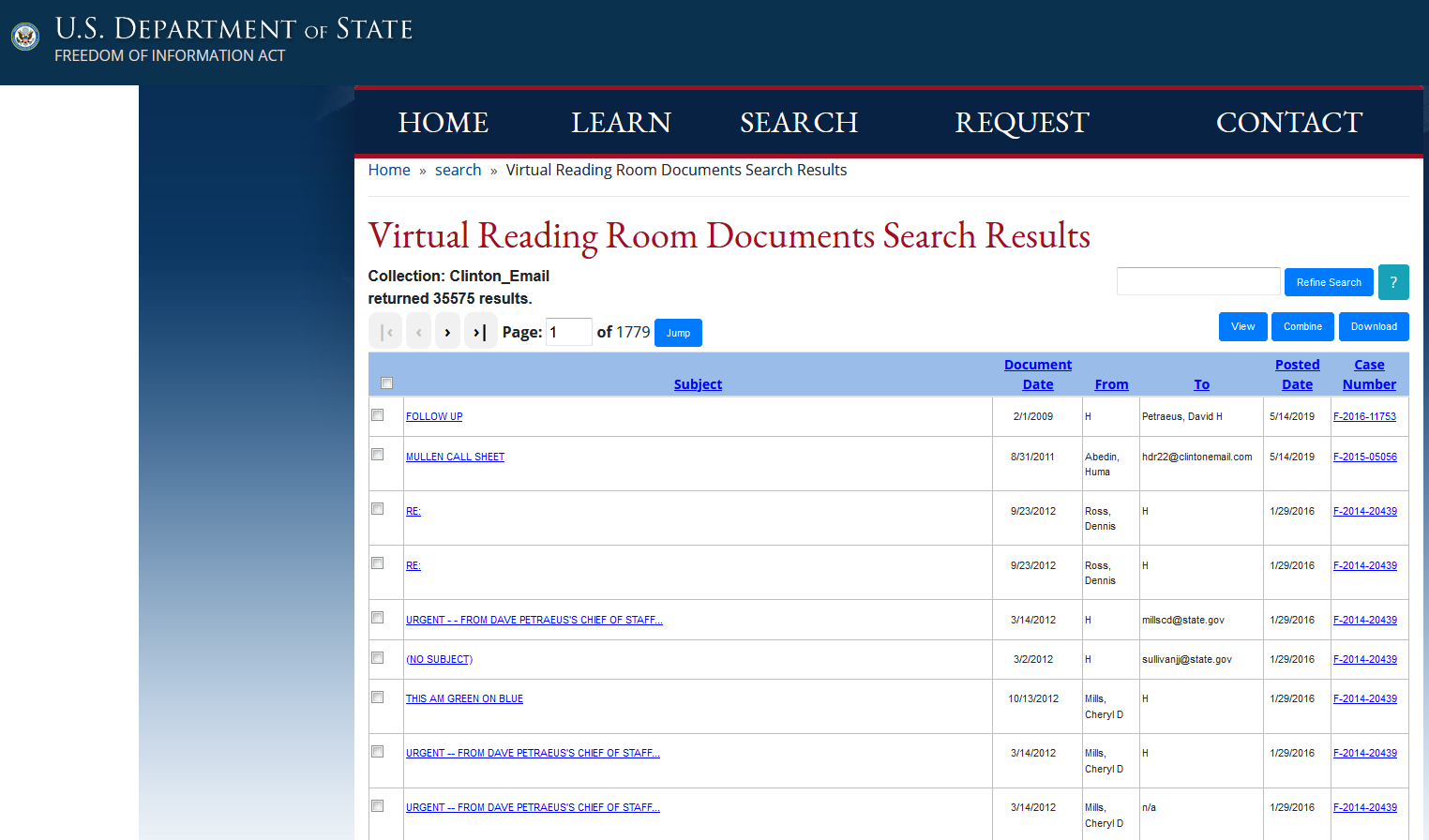Viewport: 1429px width, 840px height.
Task: Click the Combine button
Action: [1303, 326]
